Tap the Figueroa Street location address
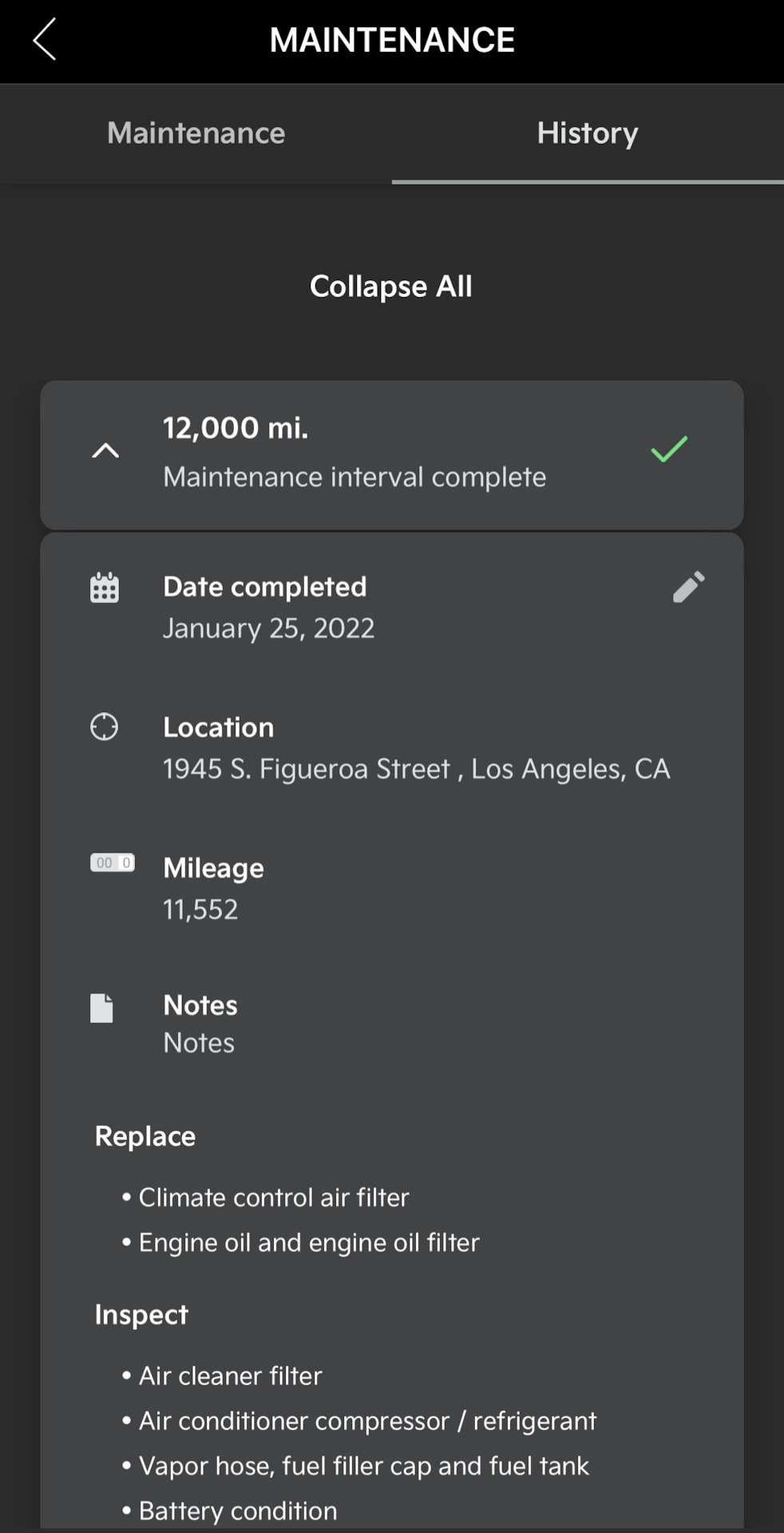 click(416, 769)
